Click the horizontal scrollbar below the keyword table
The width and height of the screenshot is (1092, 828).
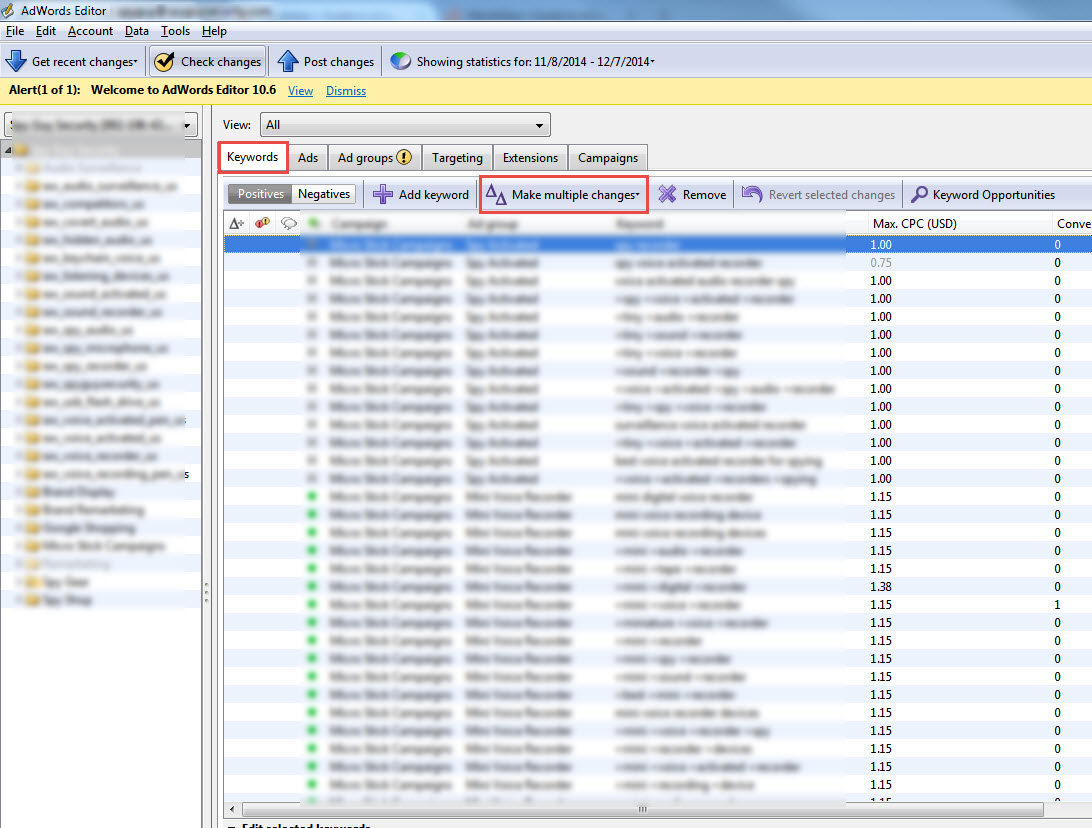tap(642, 809)
